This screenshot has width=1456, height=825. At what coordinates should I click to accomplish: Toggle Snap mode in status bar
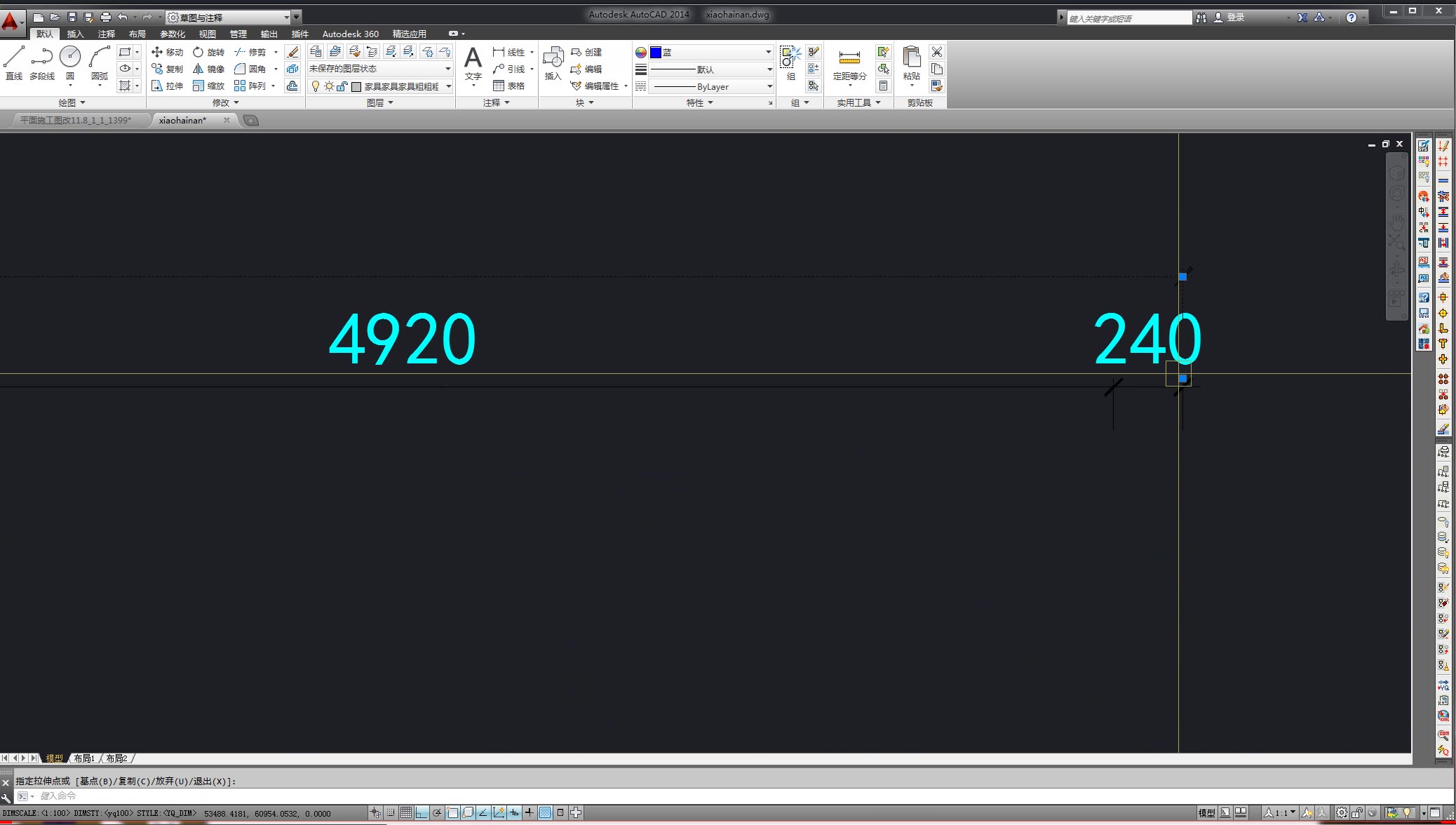click(391, 813)
